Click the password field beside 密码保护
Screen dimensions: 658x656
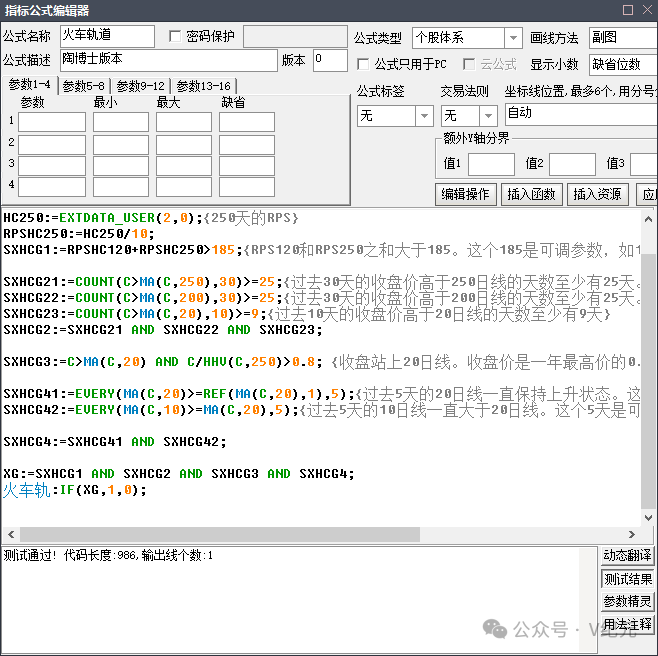point(295,37)
